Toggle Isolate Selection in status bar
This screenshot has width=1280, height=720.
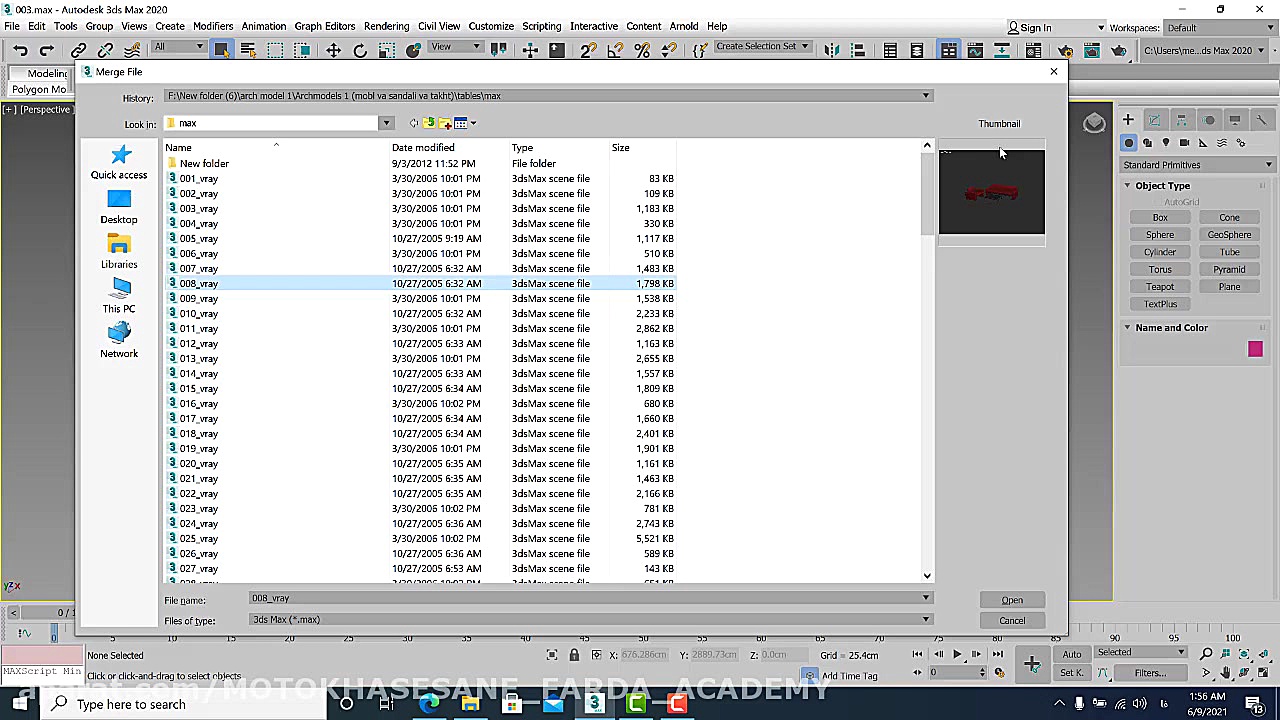click(x=551, y=655)
